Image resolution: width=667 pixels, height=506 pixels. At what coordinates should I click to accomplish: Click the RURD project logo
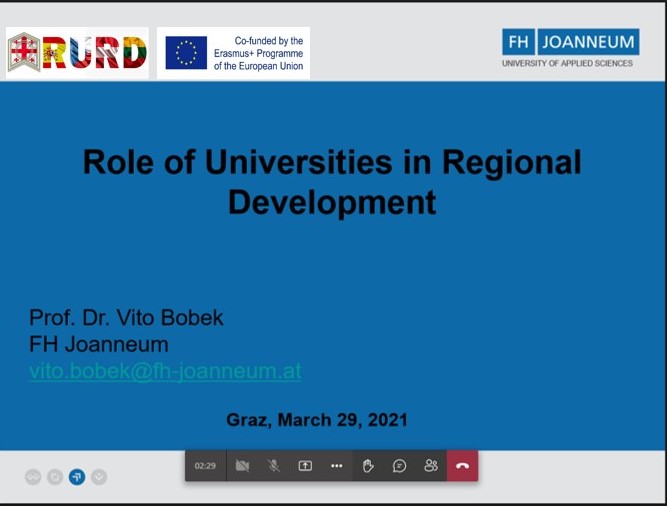77,53
